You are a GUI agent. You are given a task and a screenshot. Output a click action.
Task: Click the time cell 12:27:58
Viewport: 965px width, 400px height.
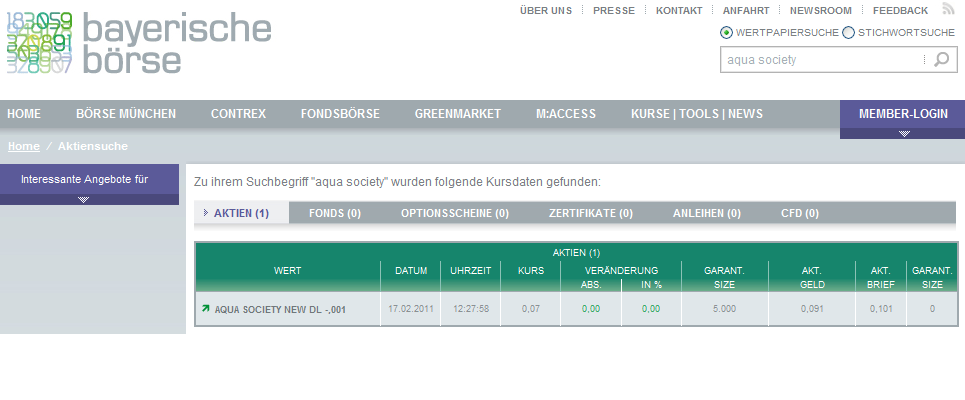[x=471, y=308]
